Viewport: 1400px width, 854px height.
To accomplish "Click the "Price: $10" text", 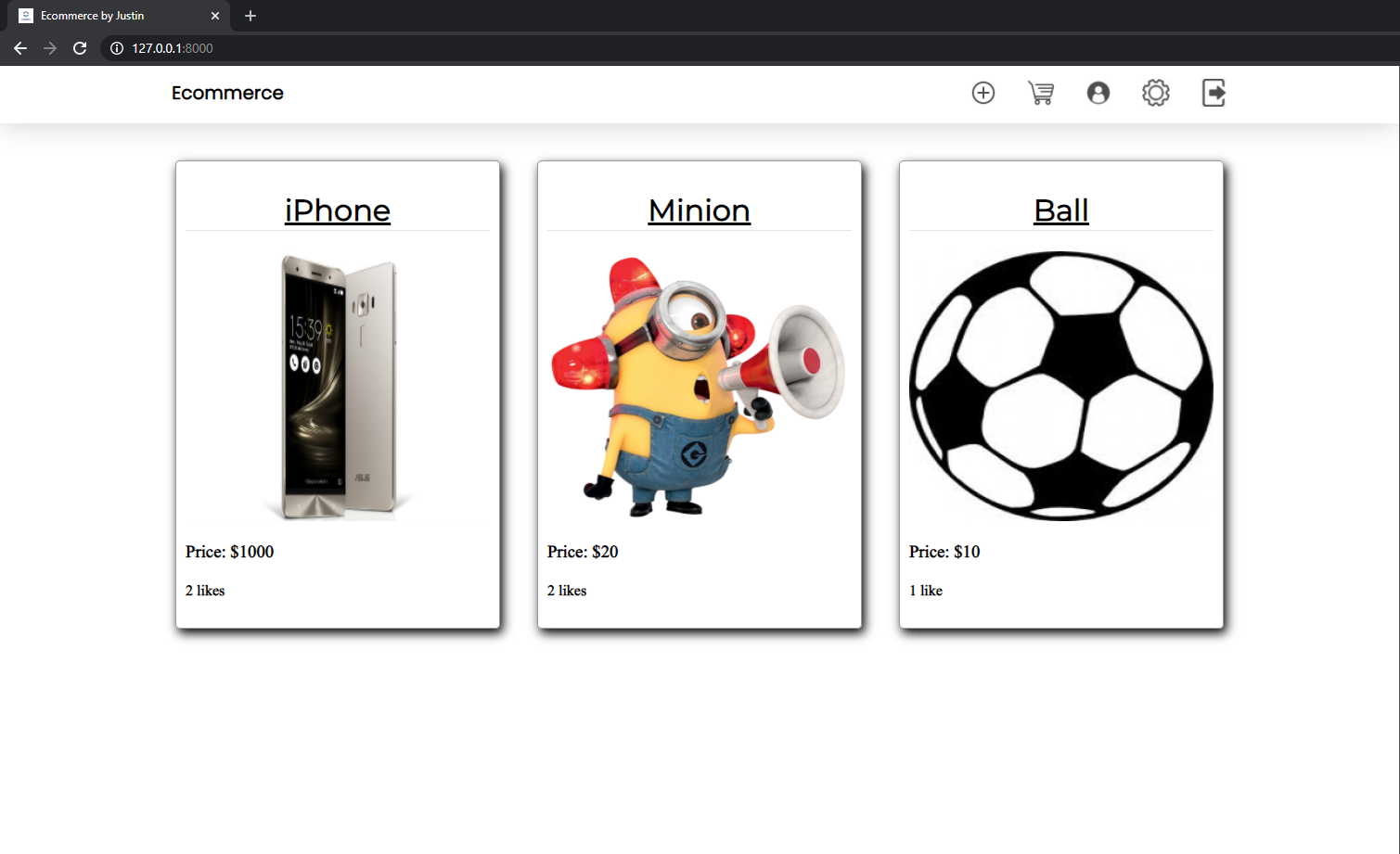I will (944, 552).
